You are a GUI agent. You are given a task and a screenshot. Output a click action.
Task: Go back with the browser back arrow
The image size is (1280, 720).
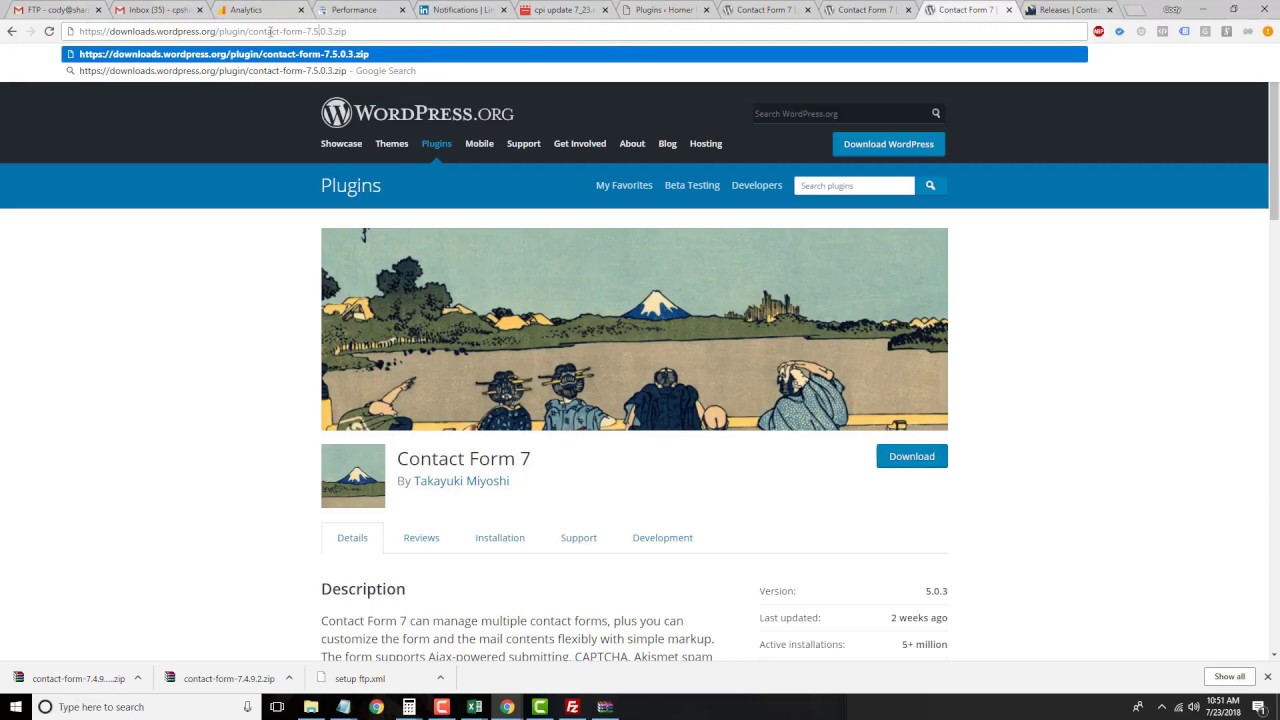[12, 31]
